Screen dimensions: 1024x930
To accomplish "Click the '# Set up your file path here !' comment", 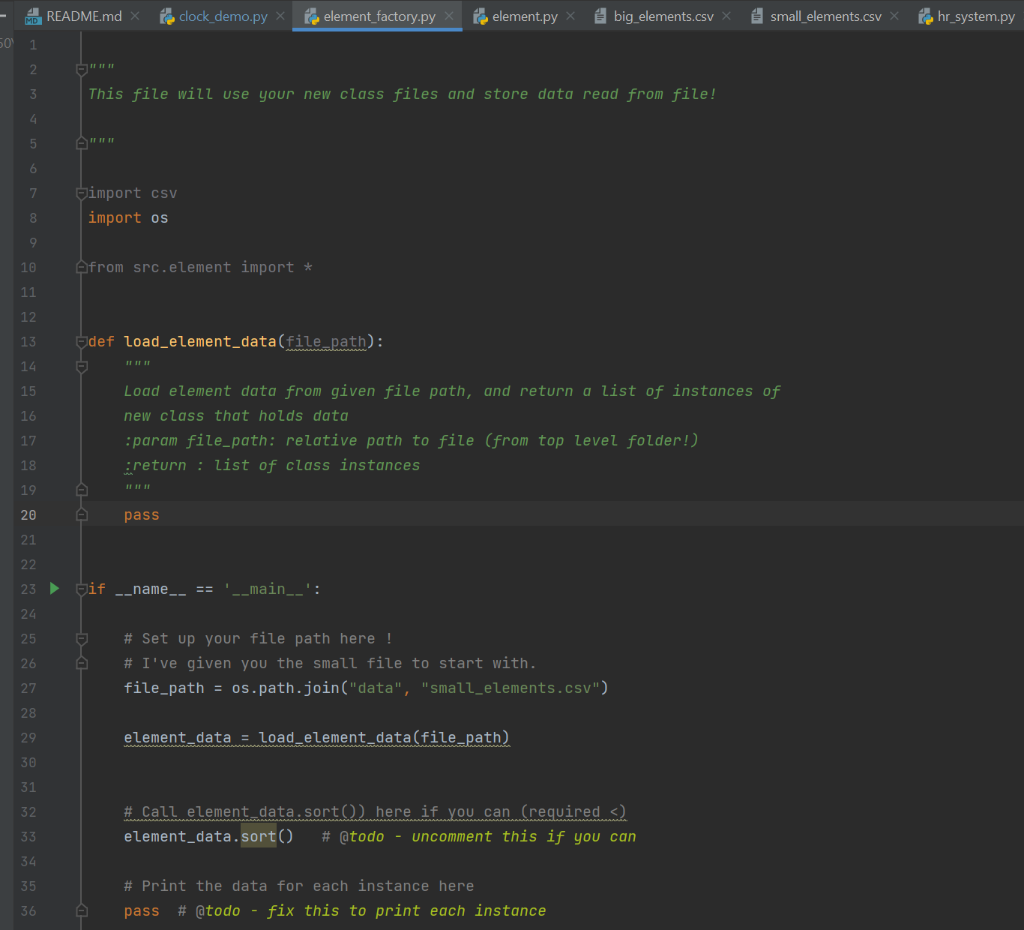I will coord(258,639).
